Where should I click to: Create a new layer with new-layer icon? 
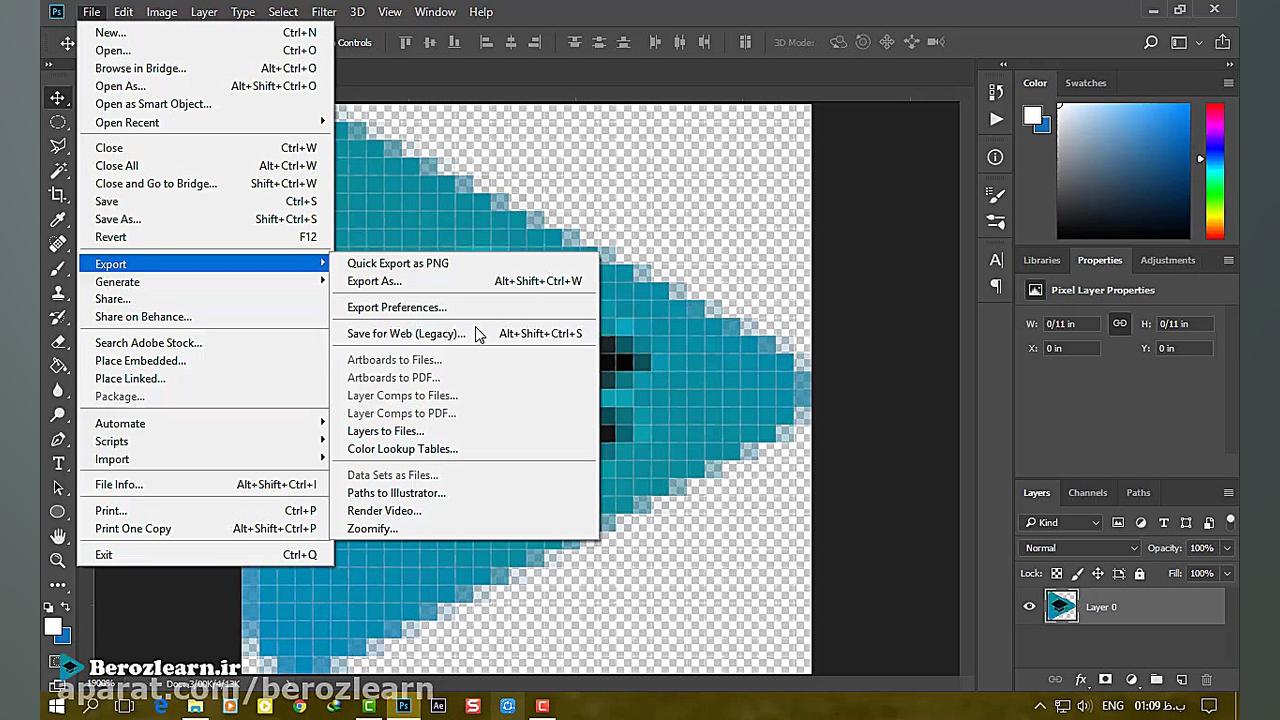[1181, 680]
